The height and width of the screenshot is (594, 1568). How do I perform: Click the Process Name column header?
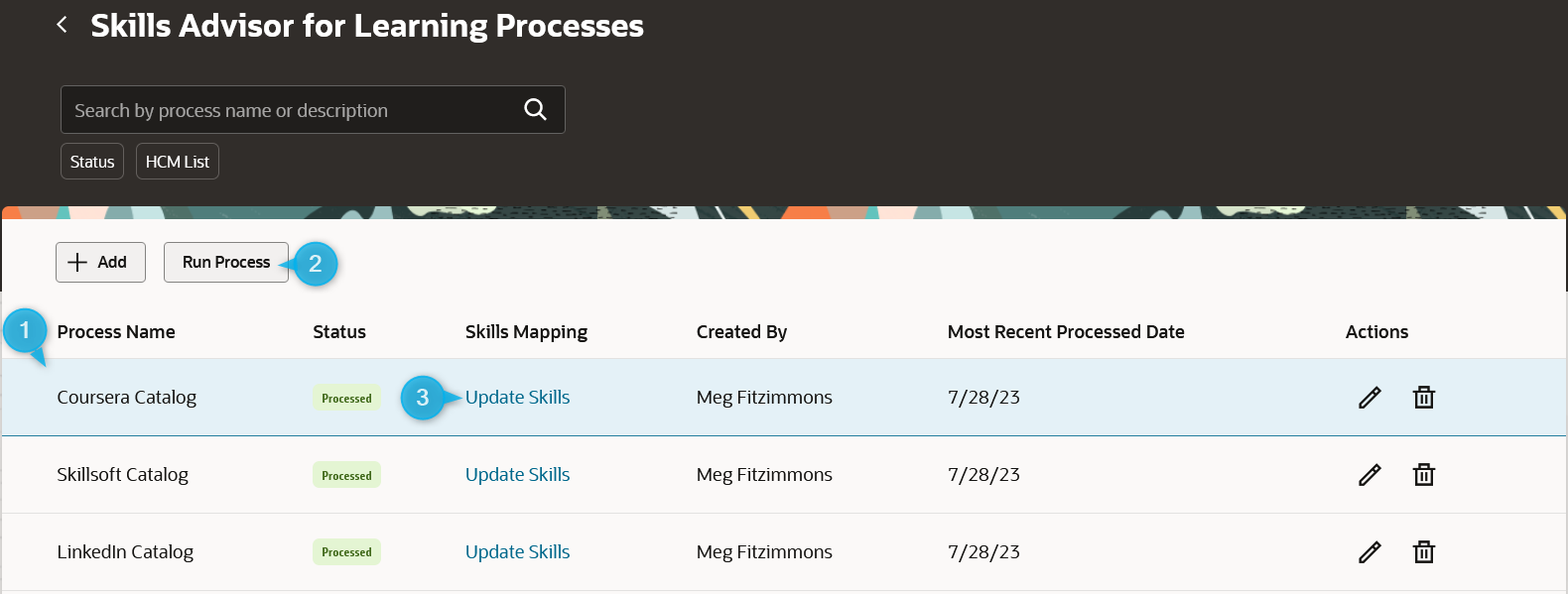point(116,332)
